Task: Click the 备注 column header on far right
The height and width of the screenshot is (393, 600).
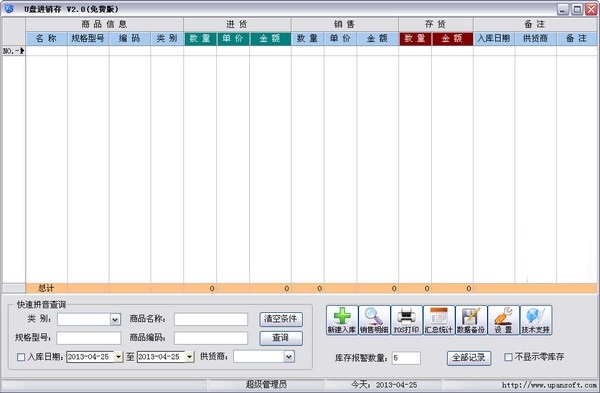Action: coord(577,39)
